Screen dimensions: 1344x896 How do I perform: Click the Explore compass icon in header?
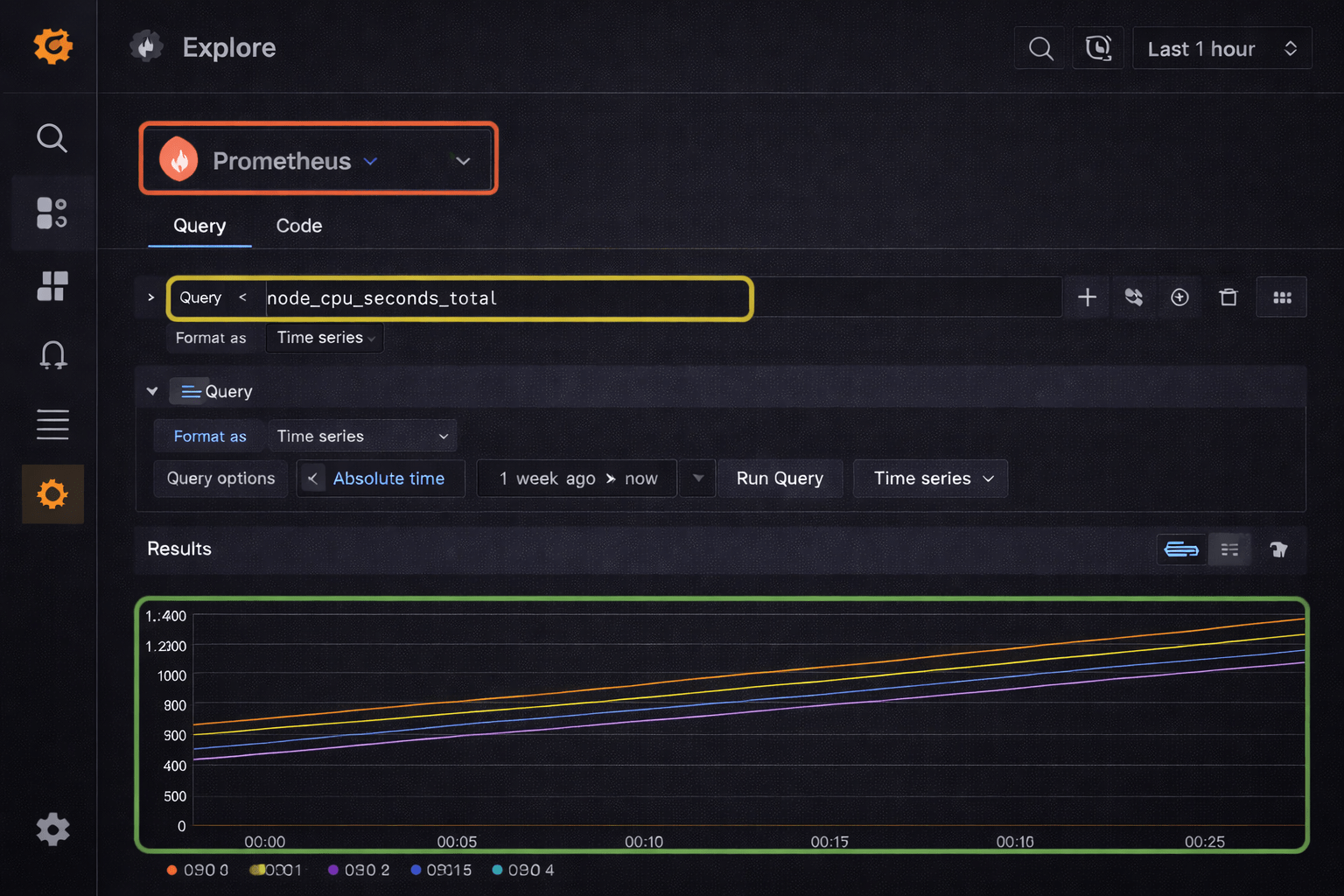(x=147, y=46)
